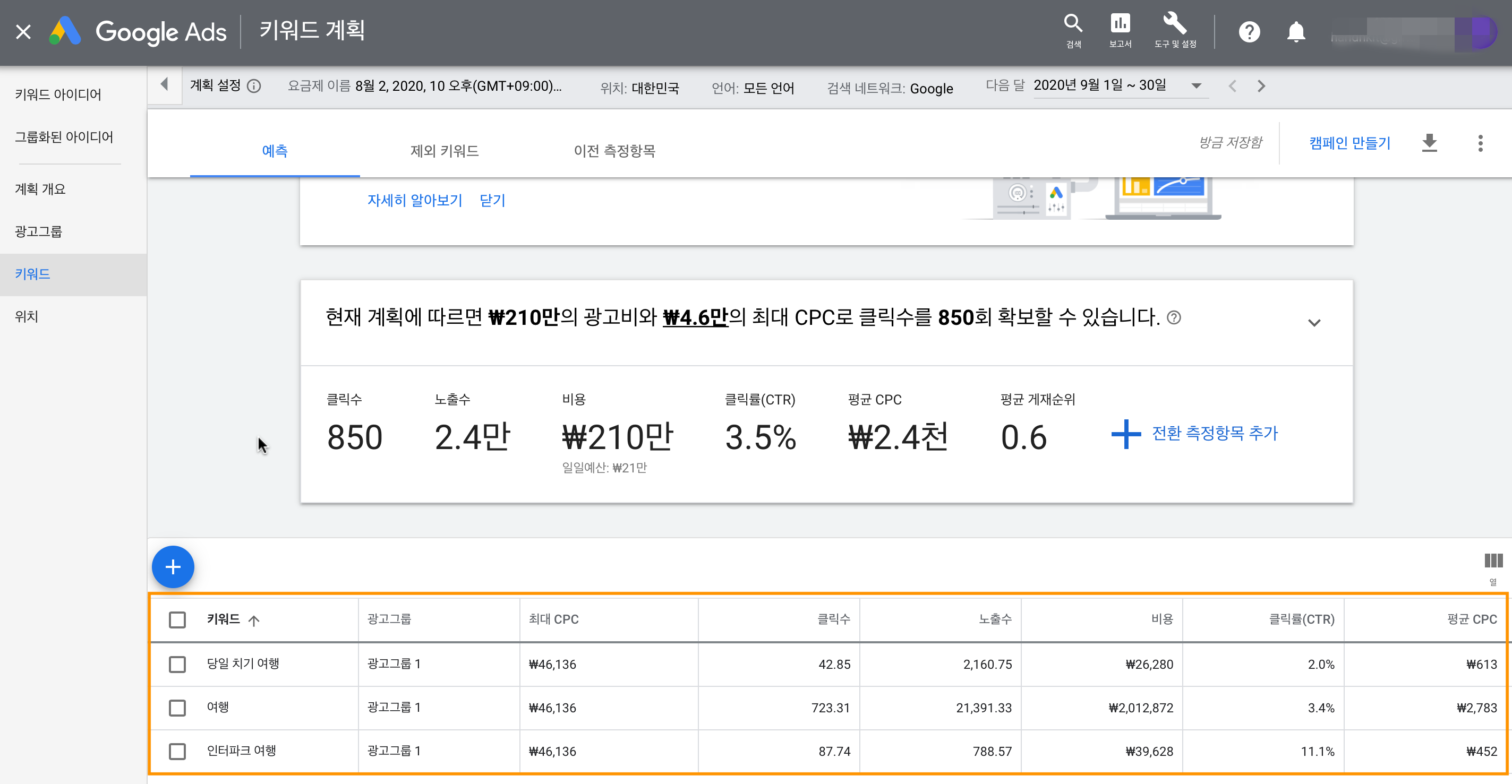
Task: Collapse the plan settings left arrow
Action: [164, 84]
